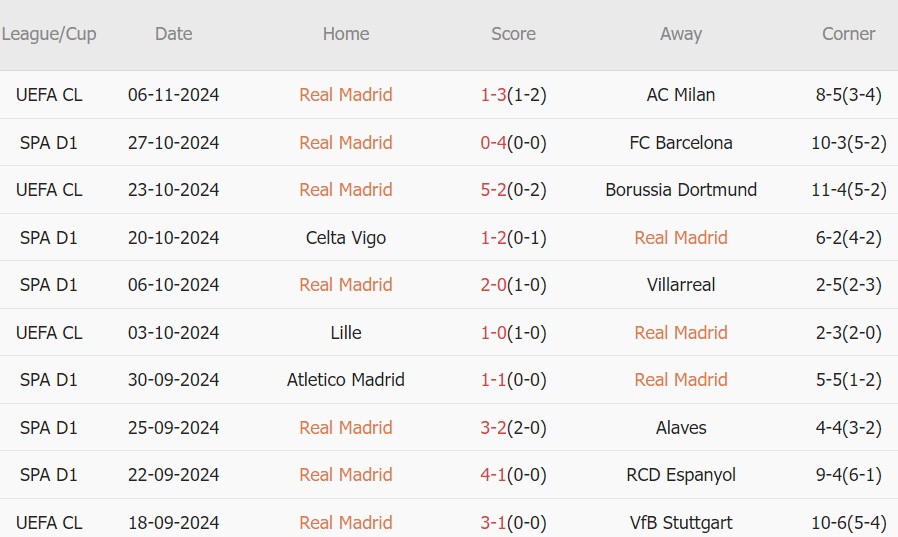Open the Alaves team link
Image resolution: width=898 pixels, height=537 pixels.
681,428
